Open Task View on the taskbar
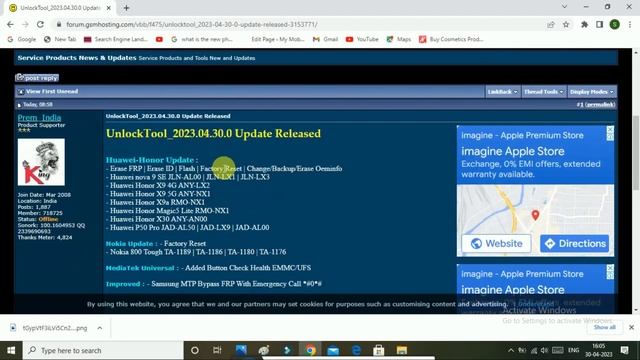The width and height of the screenshot is (640, 360). pos(217,351)
